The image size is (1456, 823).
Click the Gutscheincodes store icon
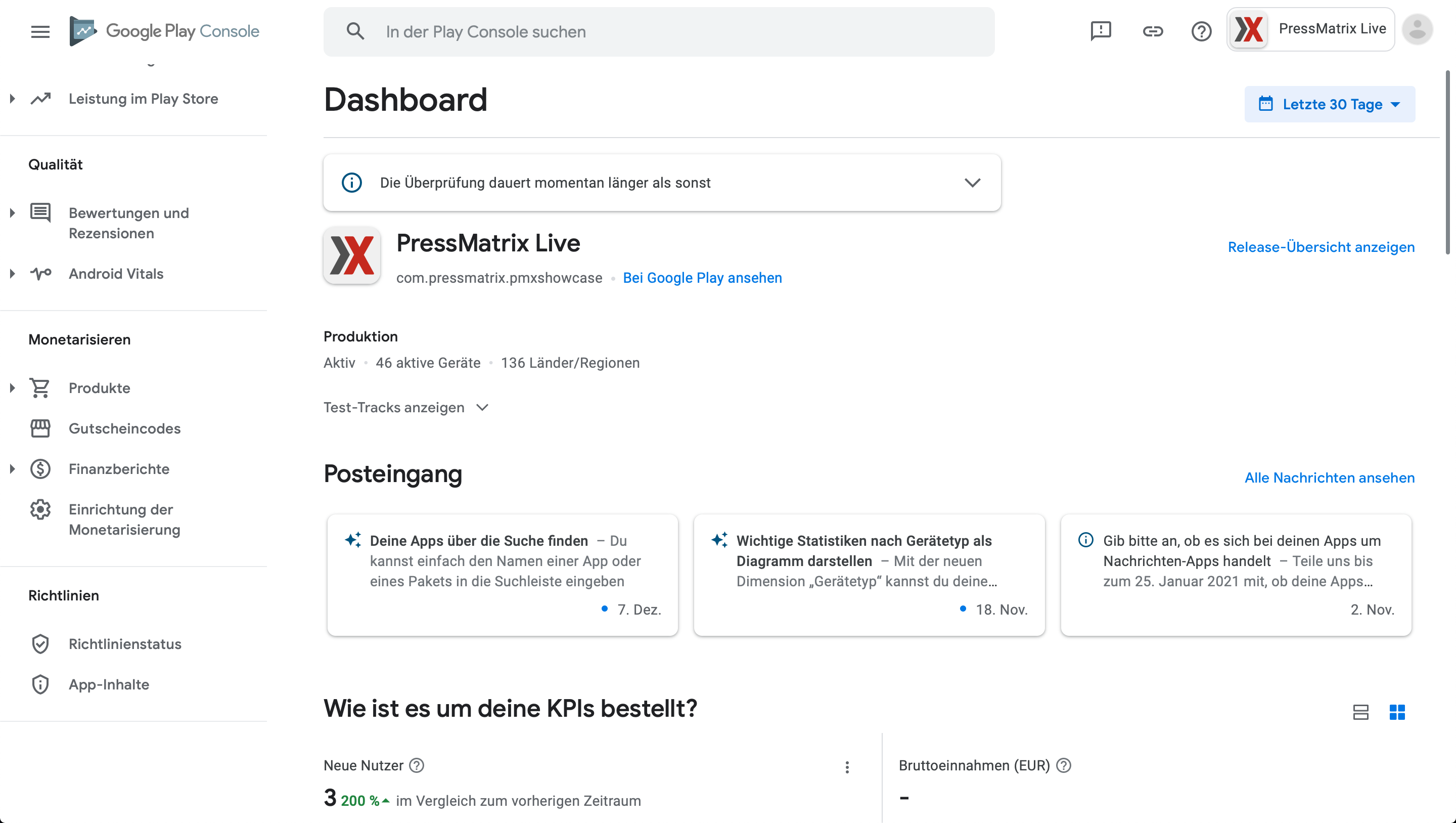(x=40, y=428)
